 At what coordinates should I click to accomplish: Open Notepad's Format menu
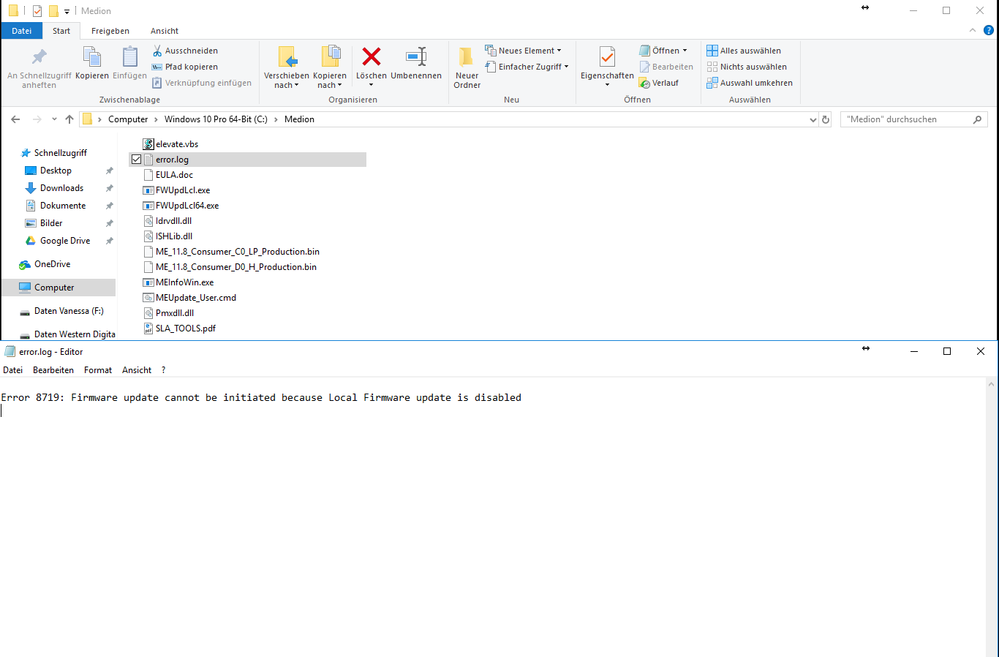point(97,369)
